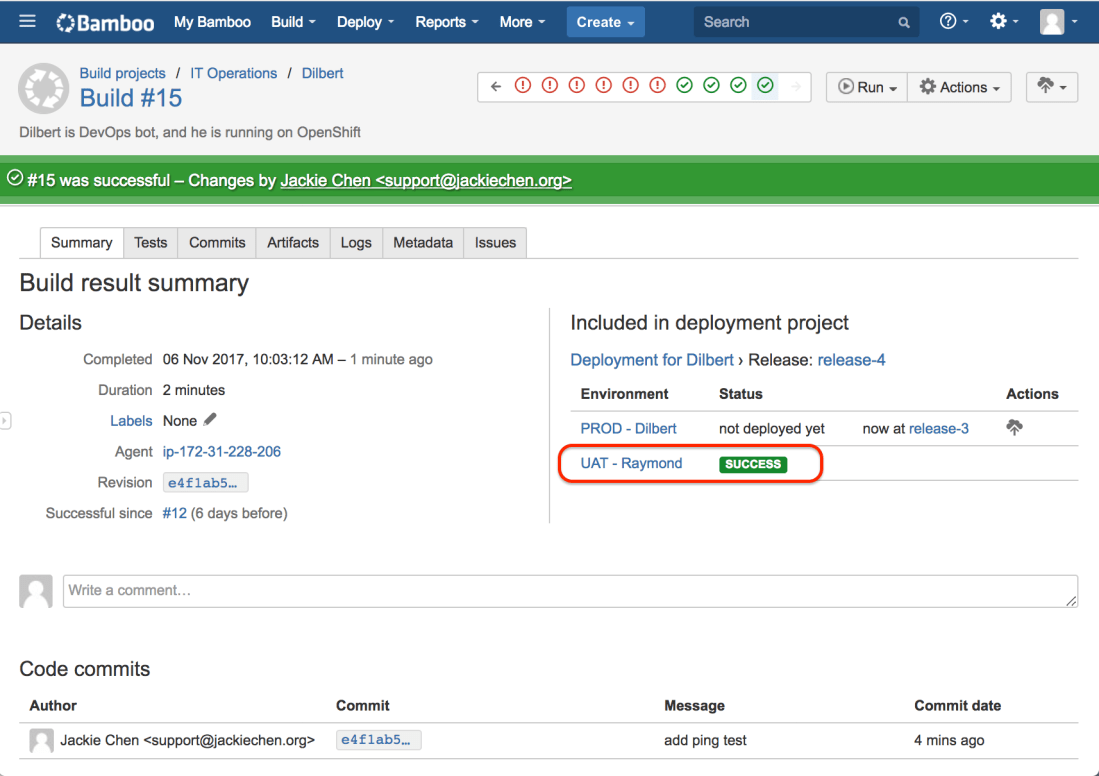Screen dimensions: 1099x776
Task: Select the first failed build status icon
Action: pyautogui.click(x=522, y=87)
